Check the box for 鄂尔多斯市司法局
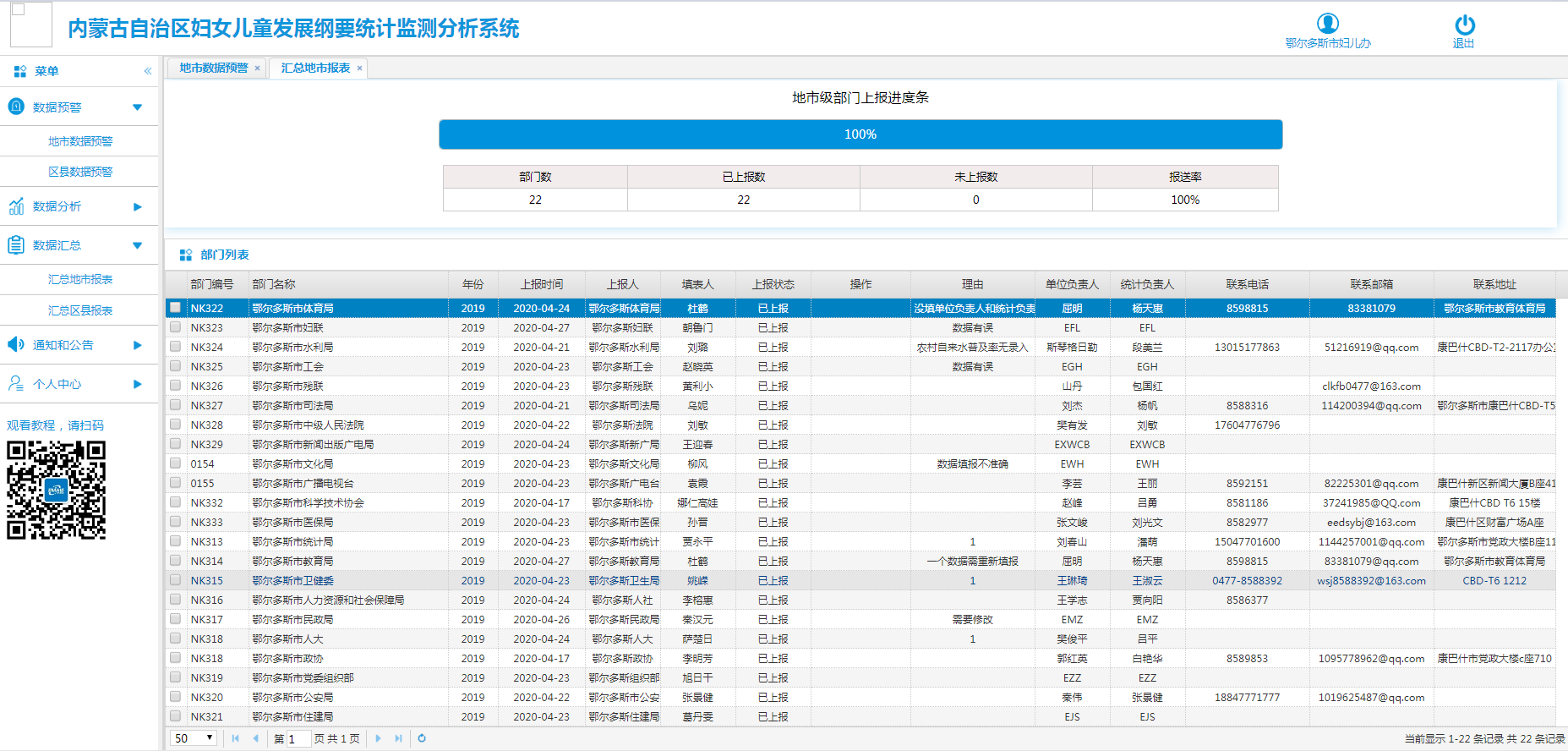 pos(175,405)
